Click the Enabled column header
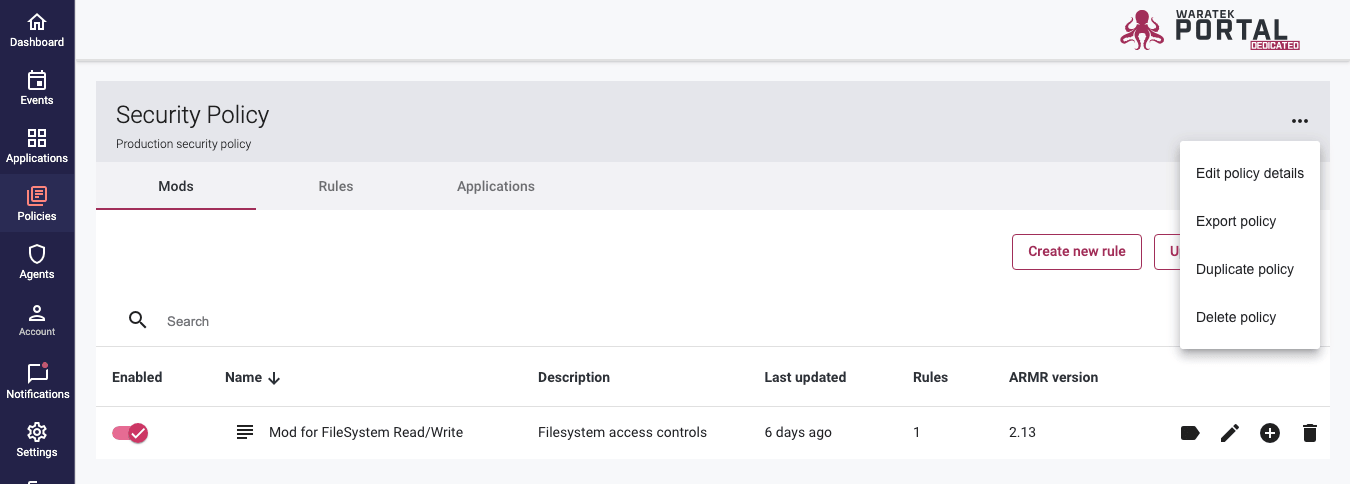Viewport: 1350px width, 484px height. [137, 377]
